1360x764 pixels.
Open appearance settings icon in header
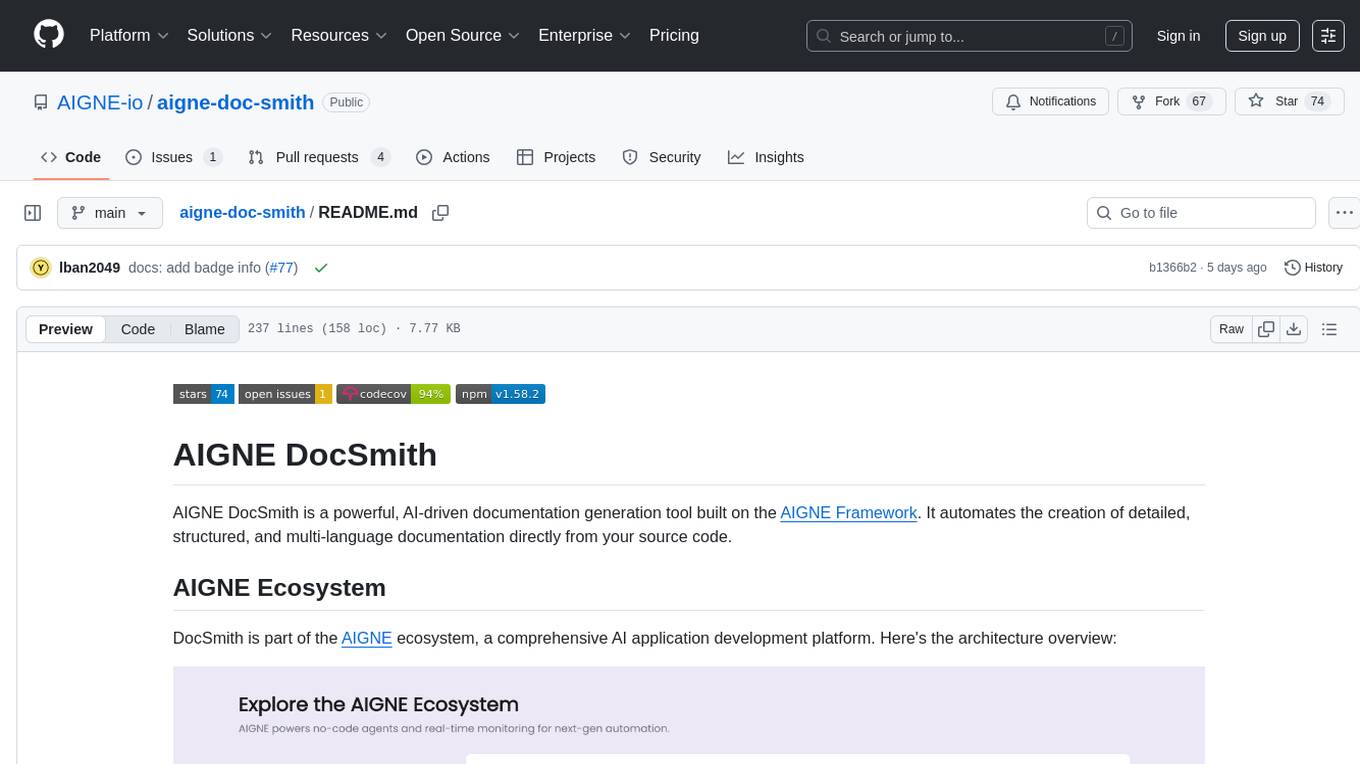click(1328, 36)
